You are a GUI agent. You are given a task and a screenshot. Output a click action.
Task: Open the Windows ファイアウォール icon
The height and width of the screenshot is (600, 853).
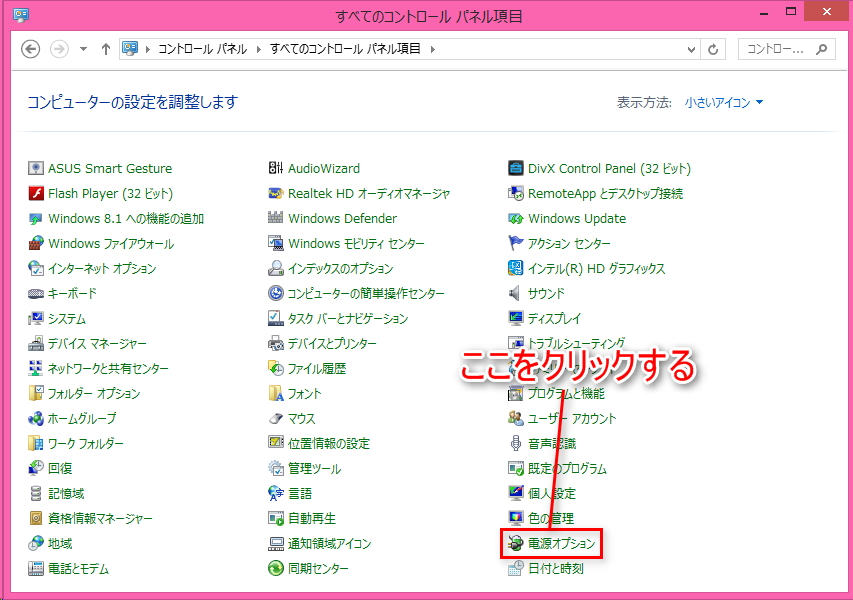click(x=36, y=244)
